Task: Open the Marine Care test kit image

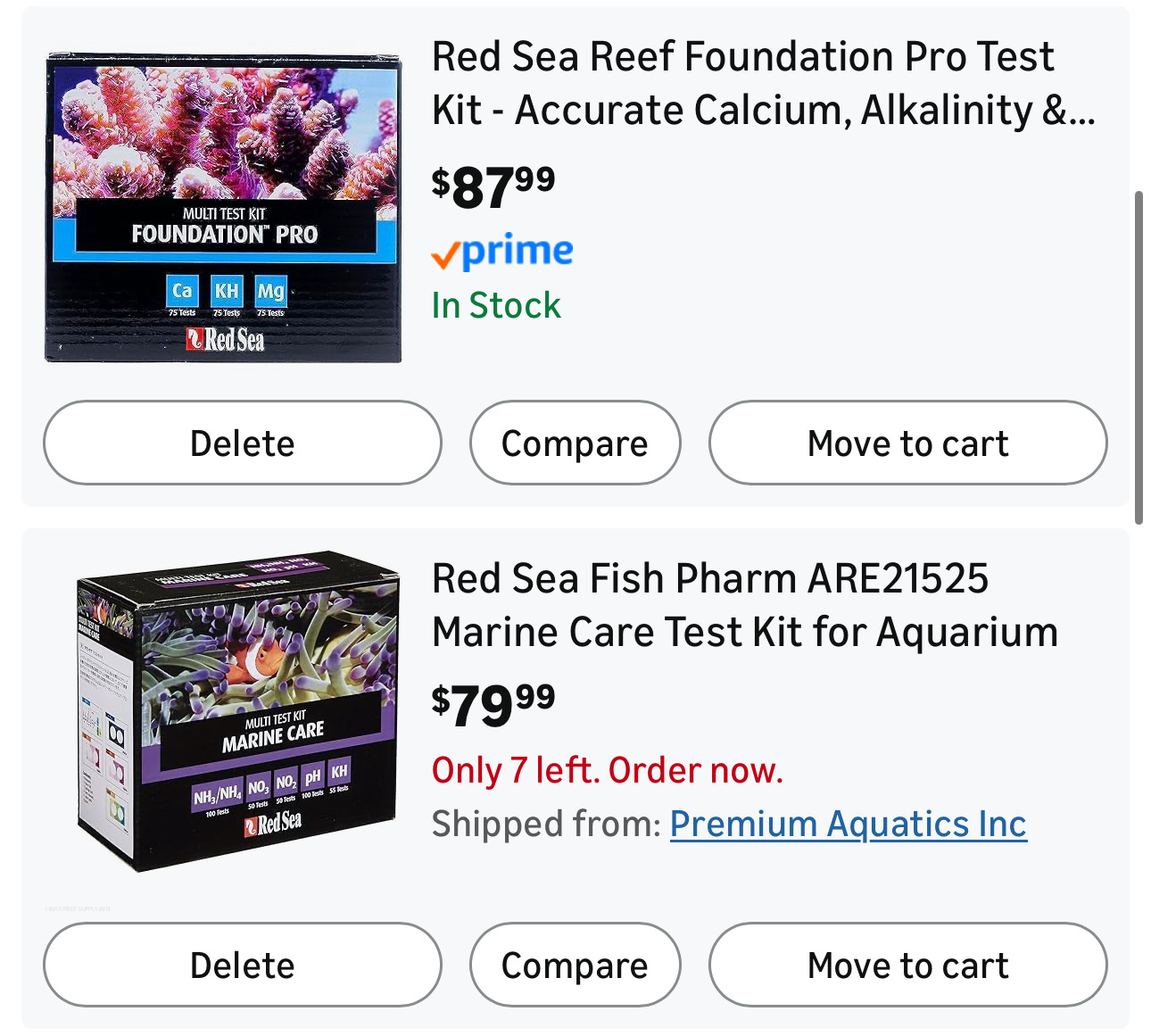Action: click(x=237, y=710)
